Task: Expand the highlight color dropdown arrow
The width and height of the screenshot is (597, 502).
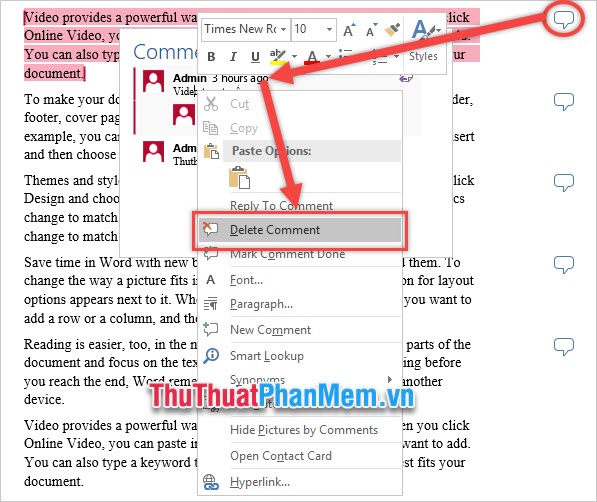Action: (294, 56)
